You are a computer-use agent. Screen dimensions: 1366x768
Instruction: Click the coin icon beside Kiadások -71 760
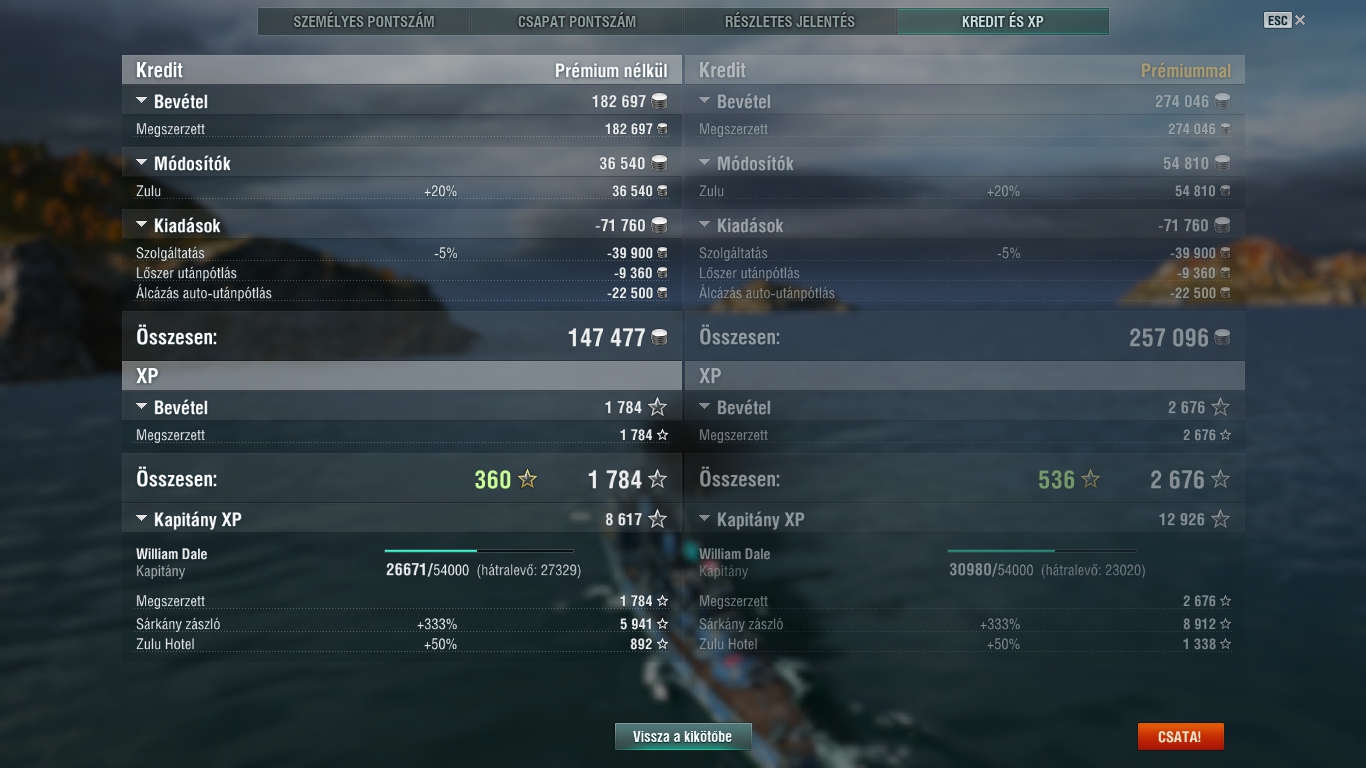pos(659,225)
